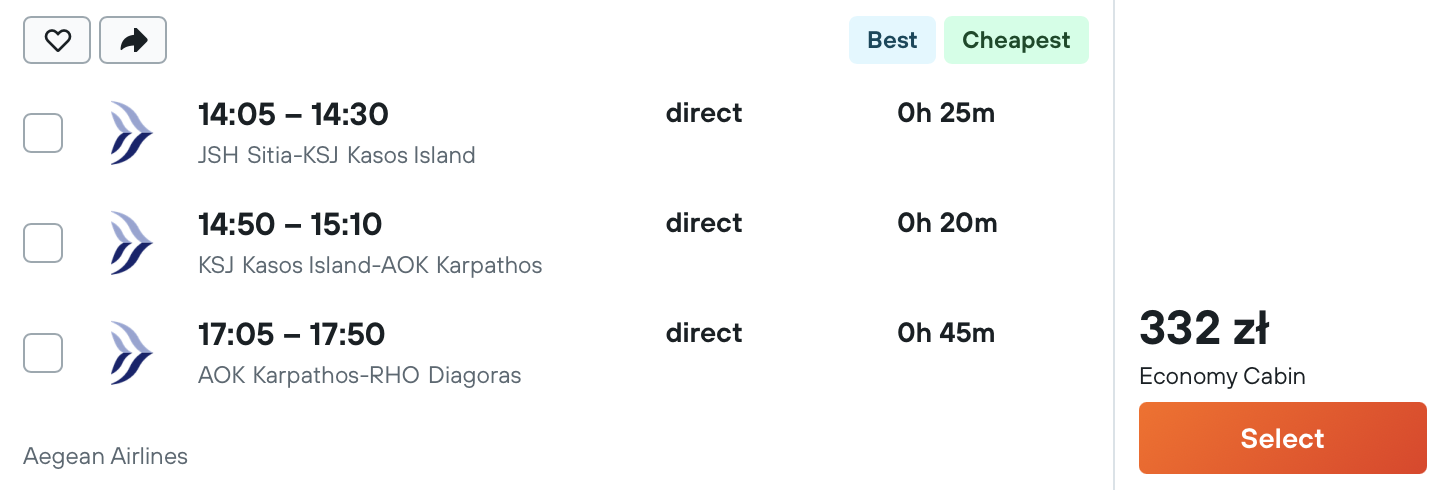
Task: Check the box for the 14:05 – 14:30 flight
Action: (43, 133)
